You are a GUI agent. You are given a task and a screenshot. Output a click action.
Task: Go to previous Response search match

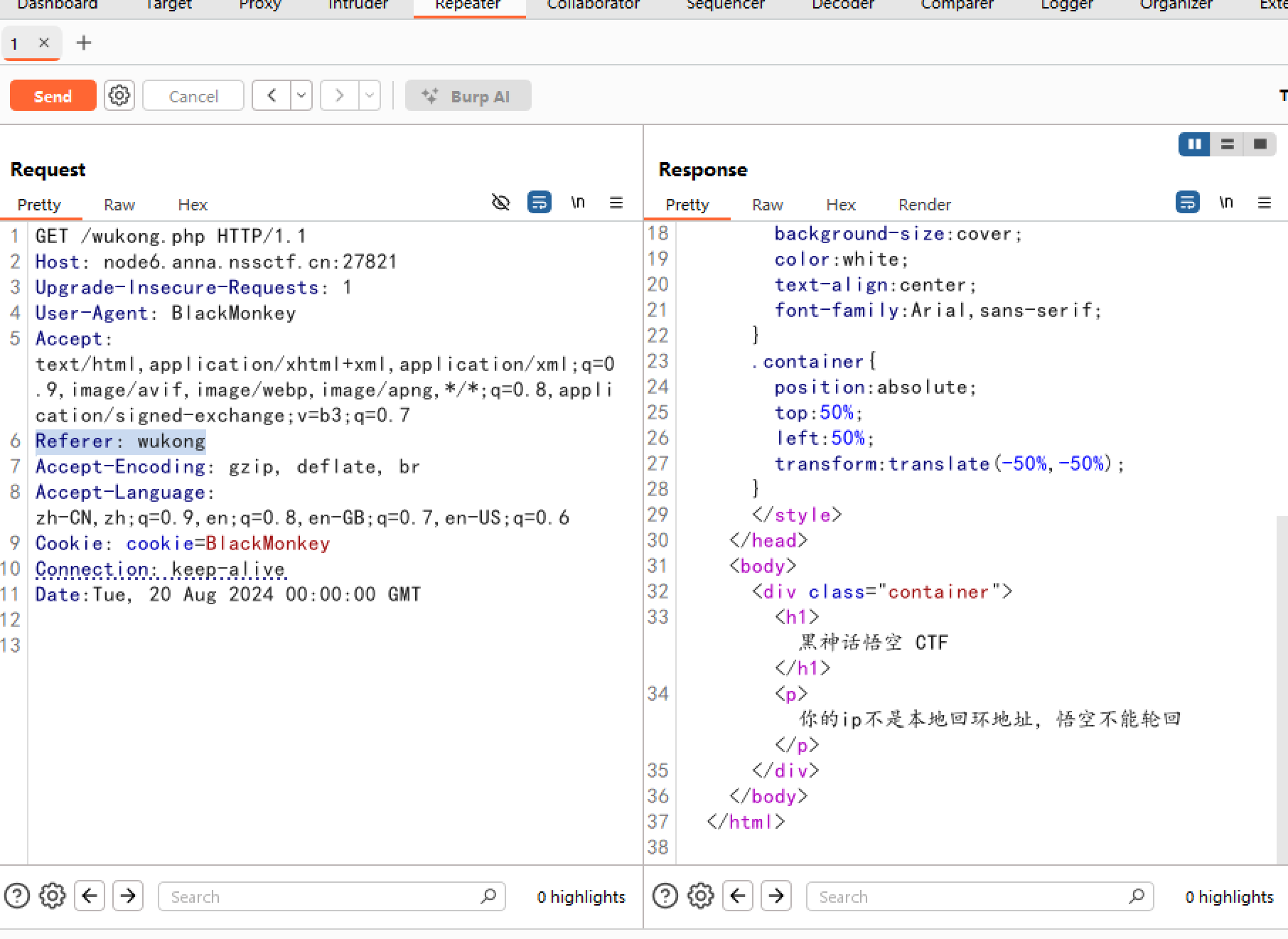(738, 896)
